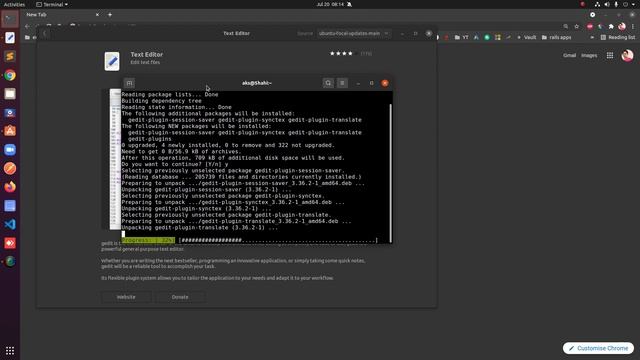Show more bookmarks via the overflow chevron
The width and height of the screenshot is (640, 360).
click(x=592, y=37)
